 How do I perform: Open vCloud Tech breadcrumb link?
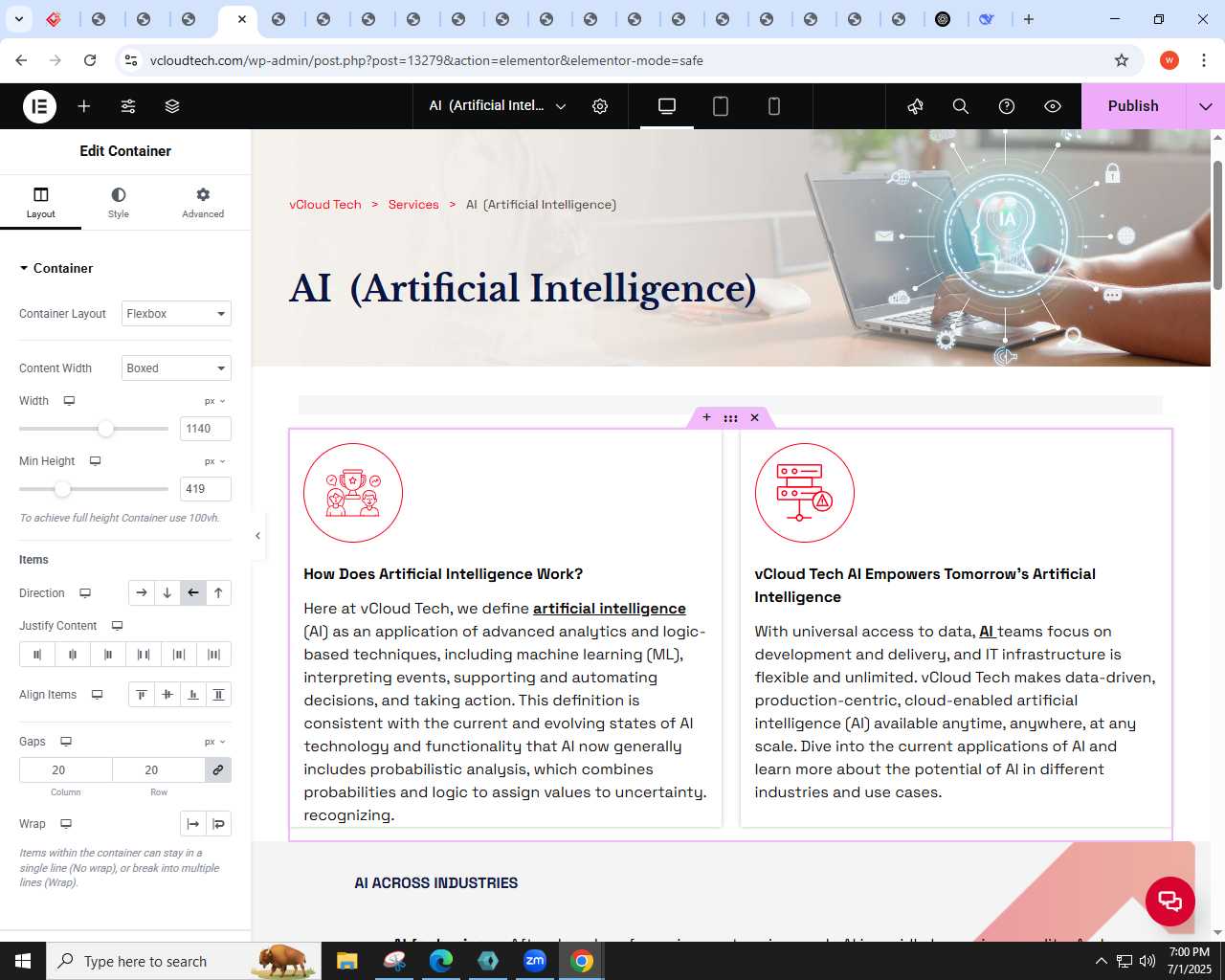(x=325, y=205)
